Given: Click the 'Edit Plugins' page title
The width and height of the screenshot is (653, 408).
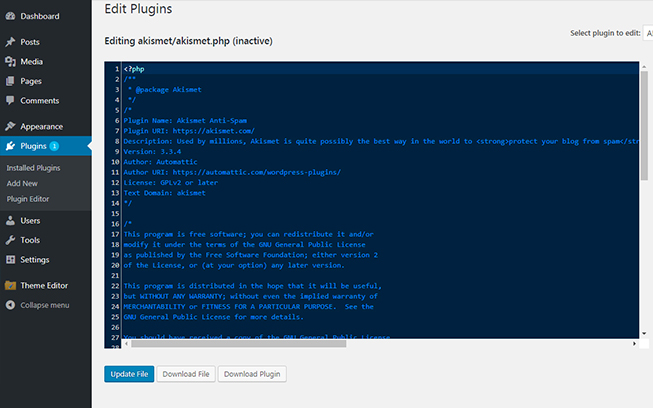Looking at the screenshot, I should (x=138, y=9).
